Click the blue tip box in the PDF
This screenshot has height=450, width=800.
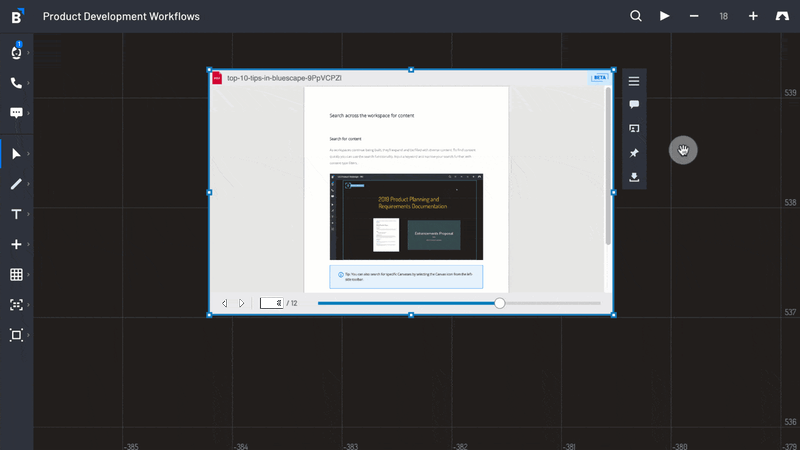[406, 277]
